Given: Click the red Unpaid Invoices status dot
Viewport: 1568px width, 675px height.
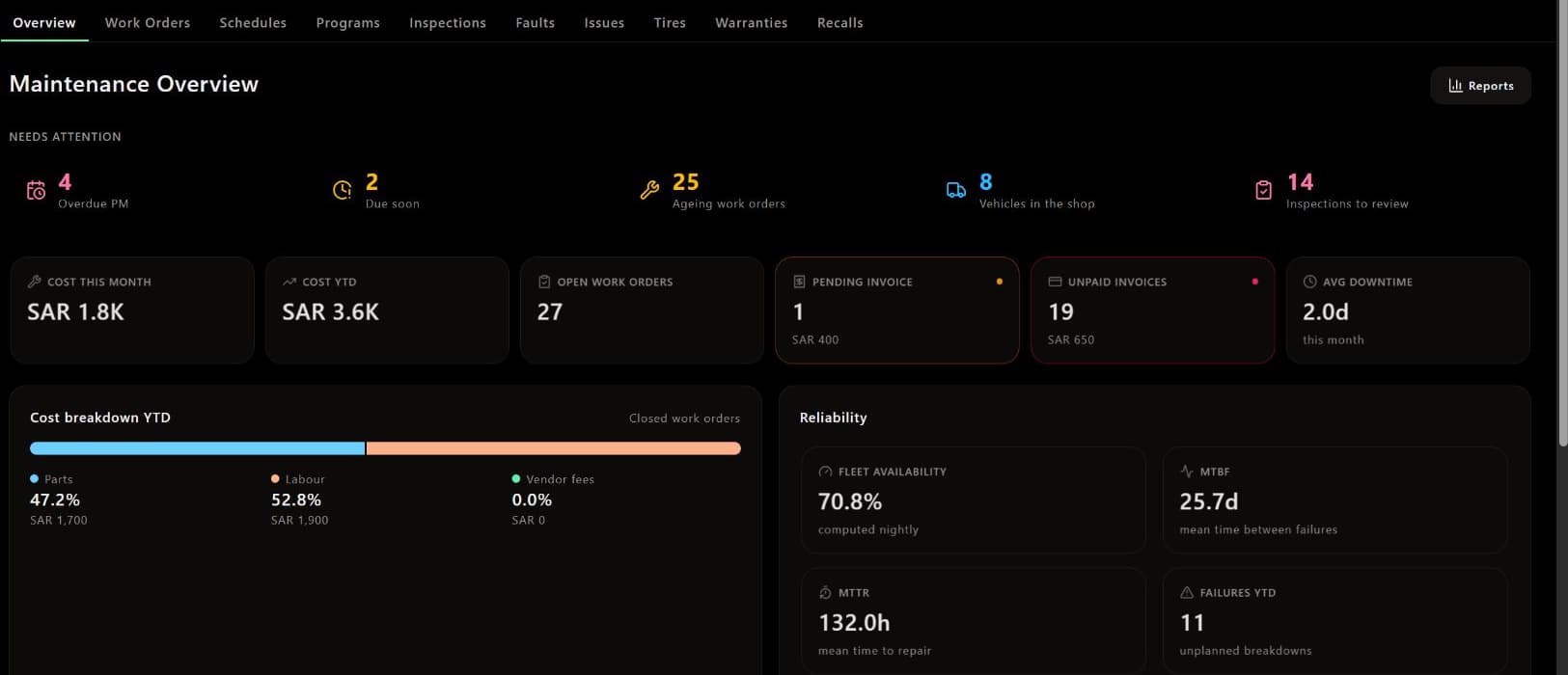Looking at the screenshot, I should point(1254,282).
